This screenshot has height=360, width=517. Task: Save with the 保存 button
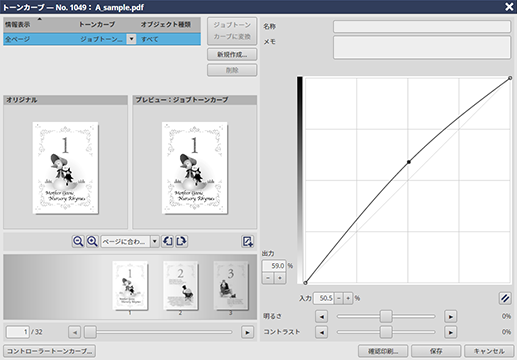click(436, 351)
